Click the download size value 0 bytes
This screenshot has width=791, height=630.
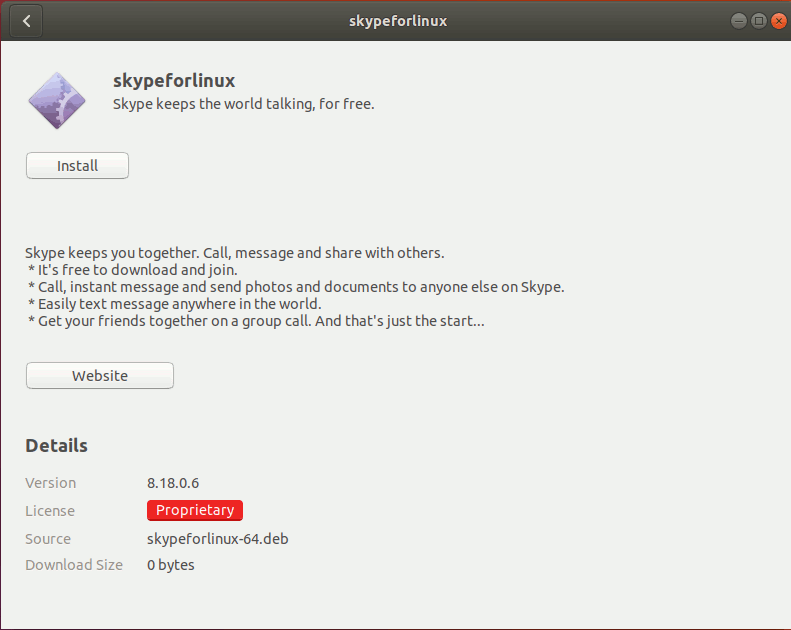click(171, 565)
